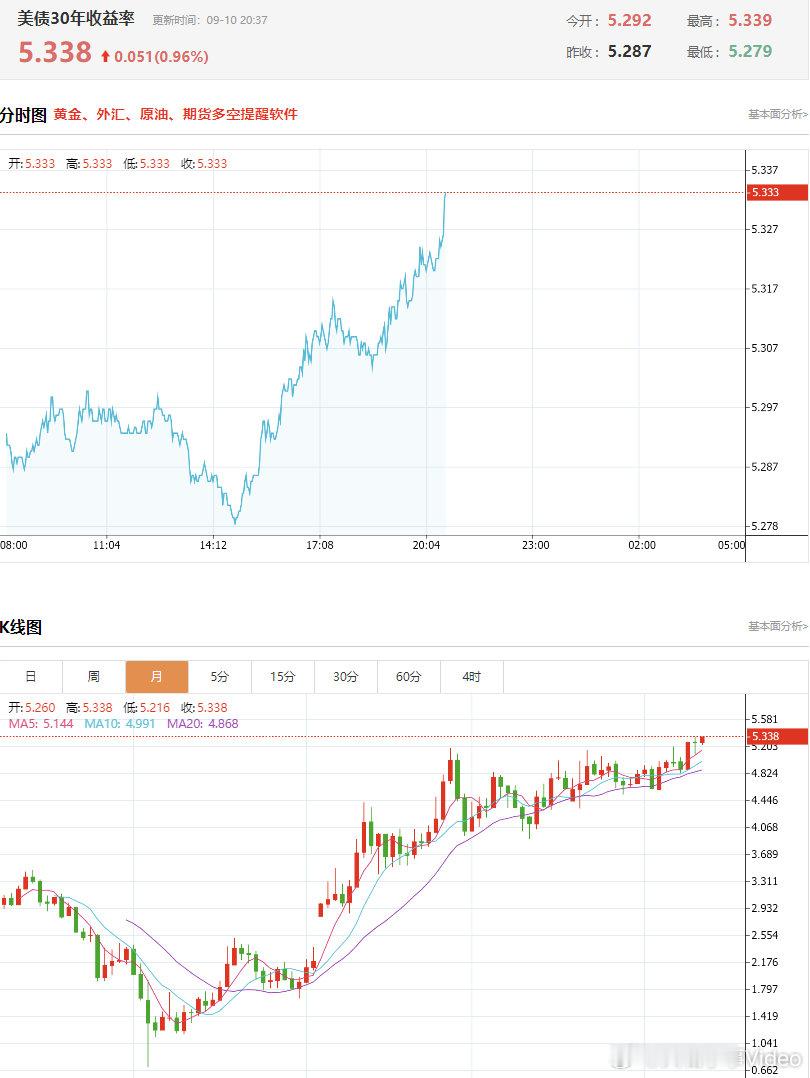Click the latest red monthly candlestick
The image size is (810, 1078).
point(702,740)
